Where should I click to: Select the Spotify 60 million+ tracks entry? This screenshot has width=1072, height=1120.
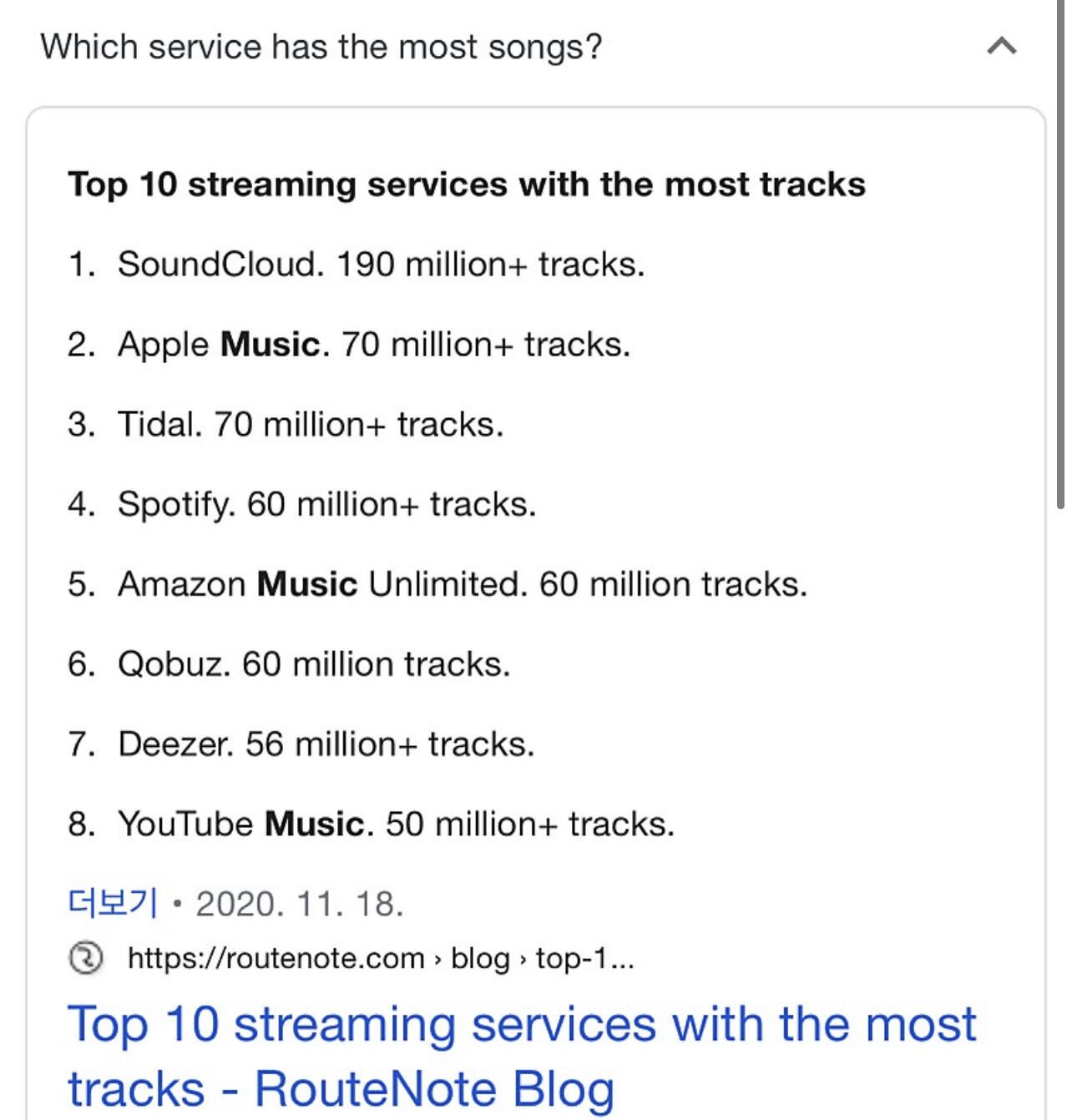(x=326, y=505)
